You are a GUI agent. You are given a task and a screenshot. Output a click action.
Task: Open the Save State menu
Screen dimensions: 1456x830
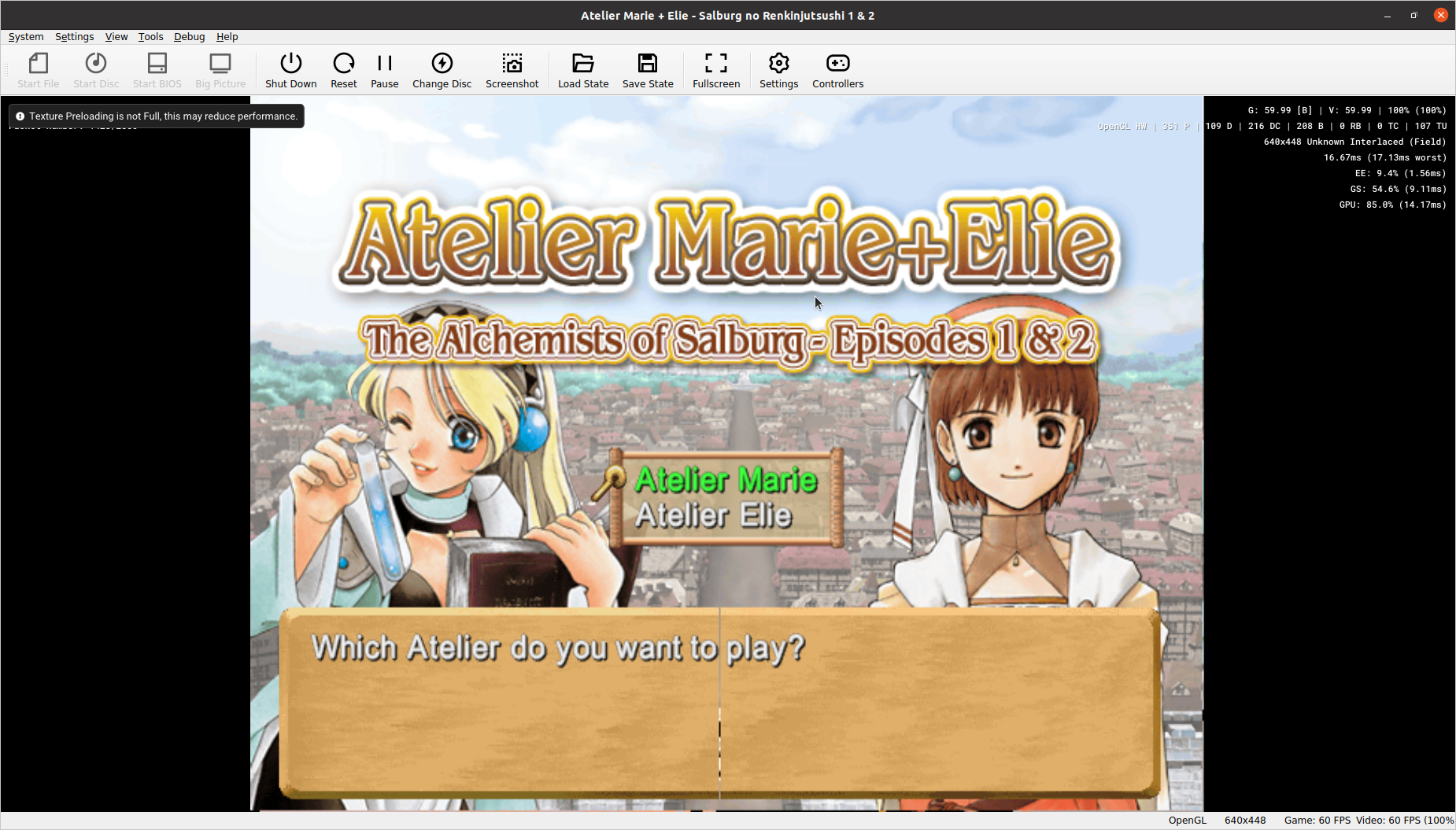click(648, 70)
